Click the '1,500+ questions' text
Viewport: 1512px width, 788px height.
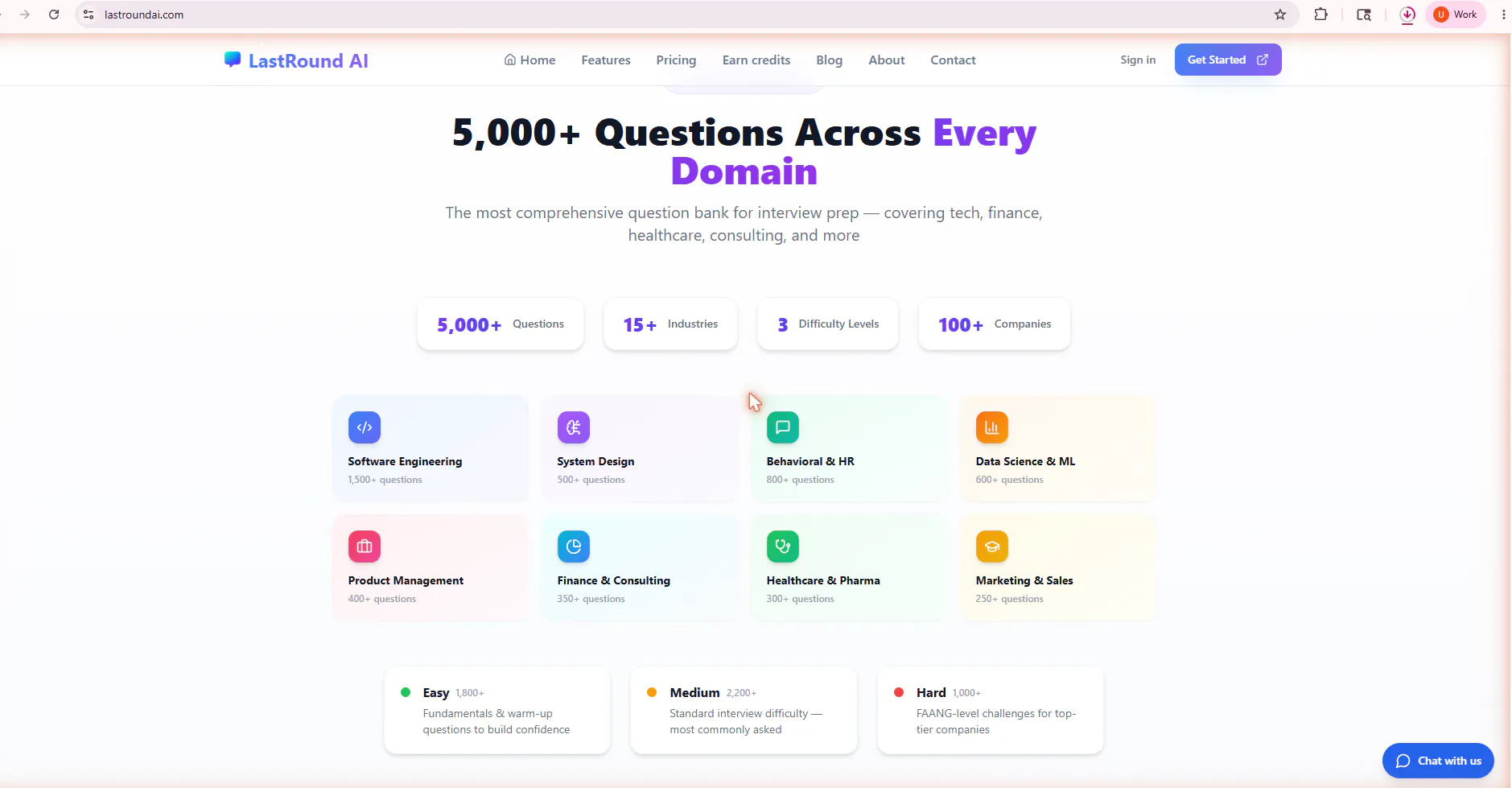385,480
